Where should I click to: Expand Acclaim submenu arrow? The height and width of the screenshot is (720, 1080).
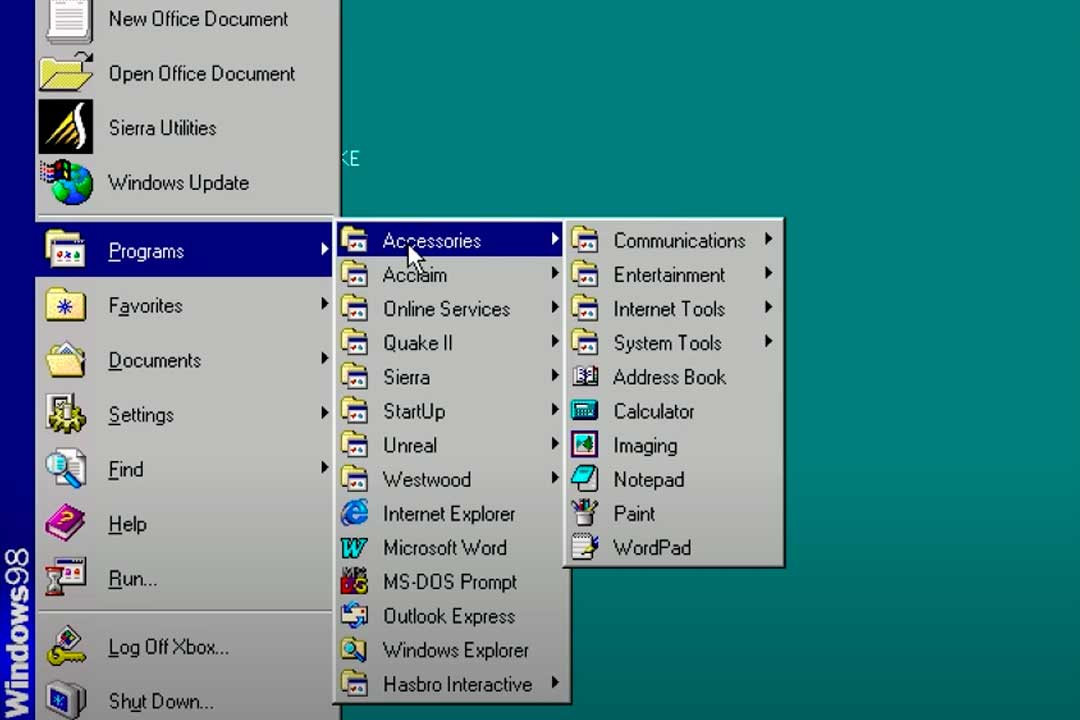tap(554, 274)
